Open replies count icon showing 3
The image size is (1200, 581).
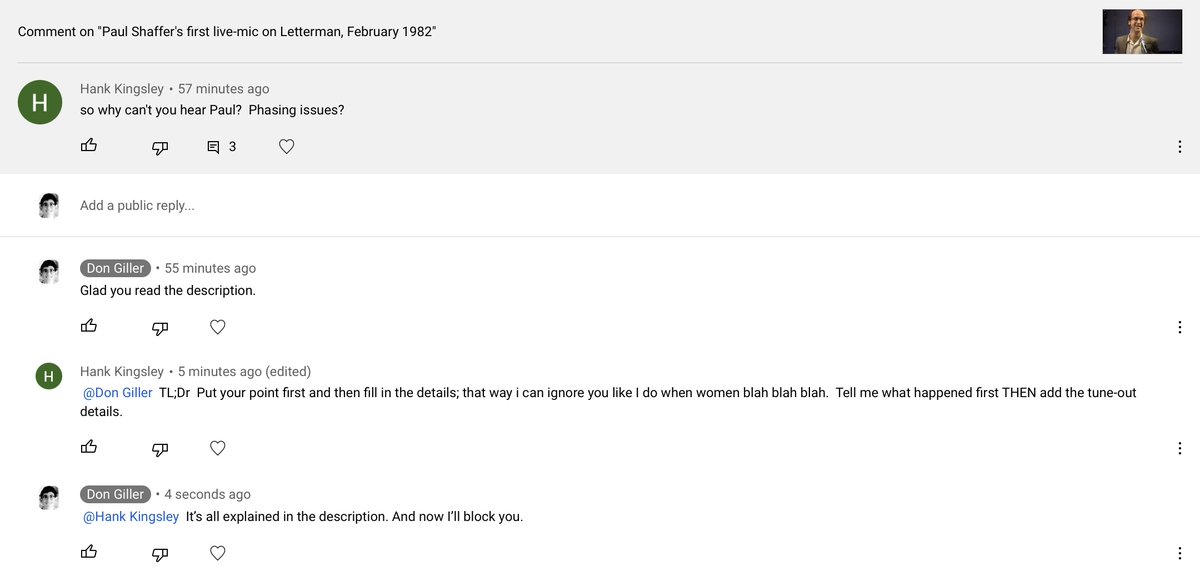point(221,147)
